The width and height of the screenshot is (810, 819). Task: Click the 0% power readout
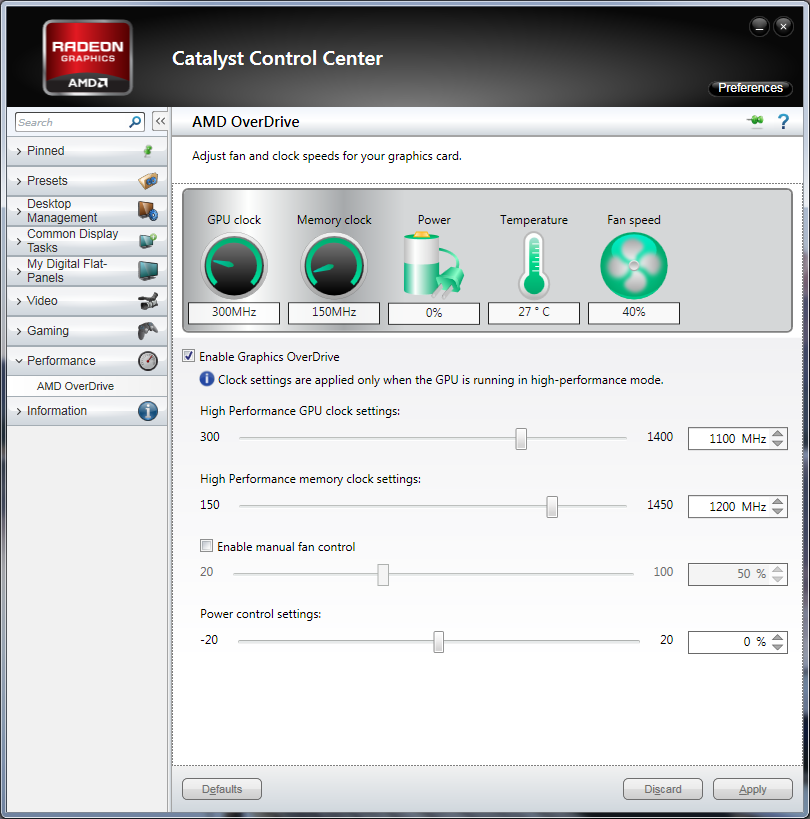tap(433, 313)
